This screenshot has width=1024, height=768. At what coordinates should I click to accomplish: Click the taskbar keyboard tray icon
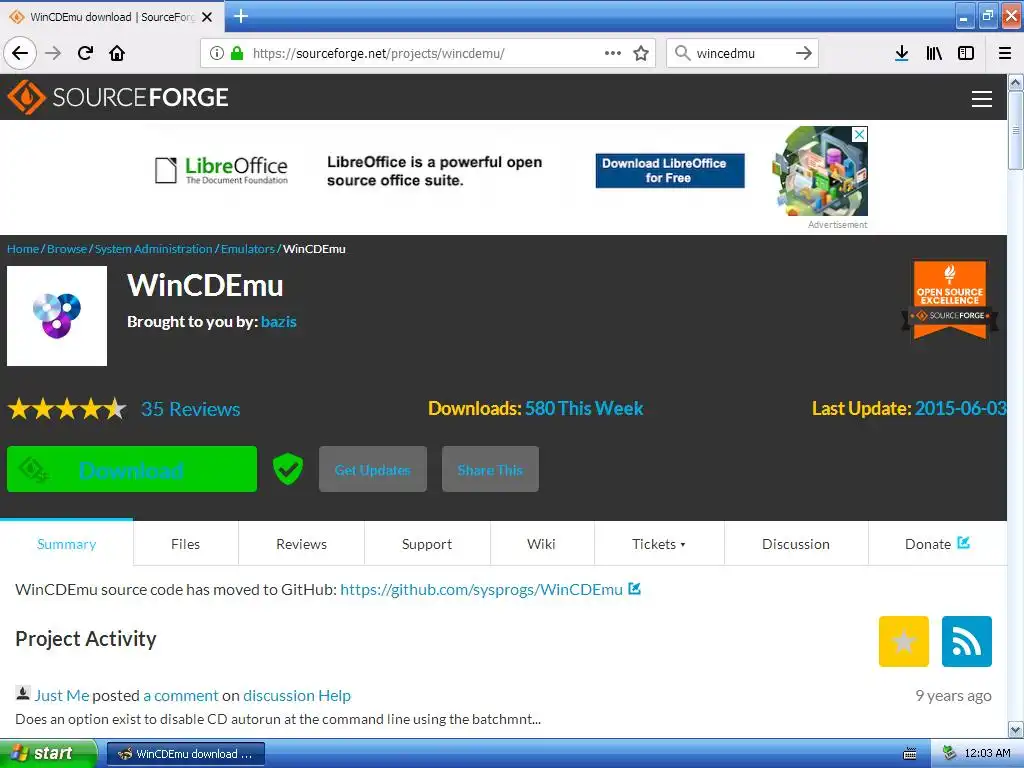click(909, 754)
